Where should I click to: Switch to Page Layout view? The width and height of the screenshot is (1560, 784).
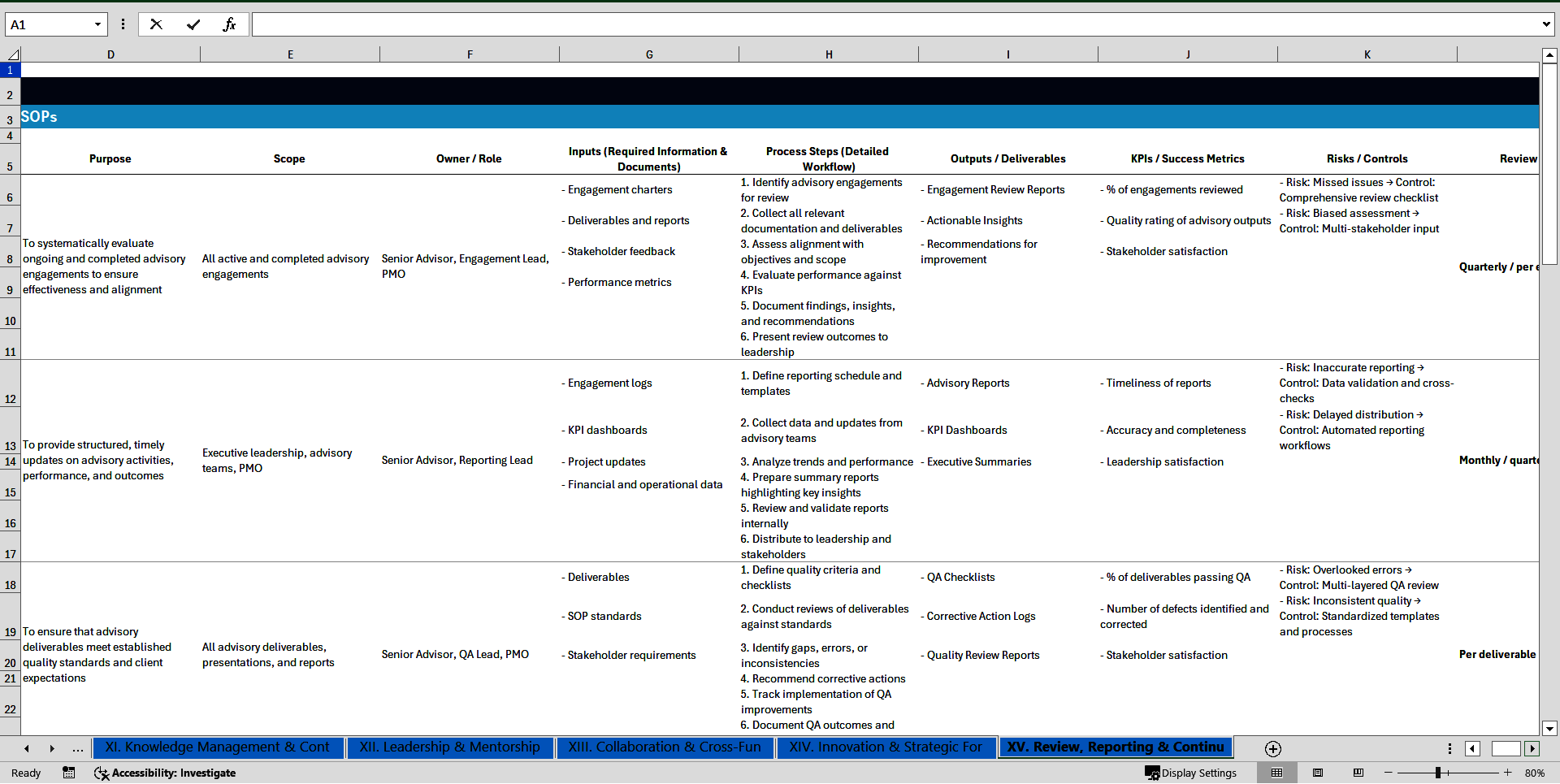[x=1318, y=773]
